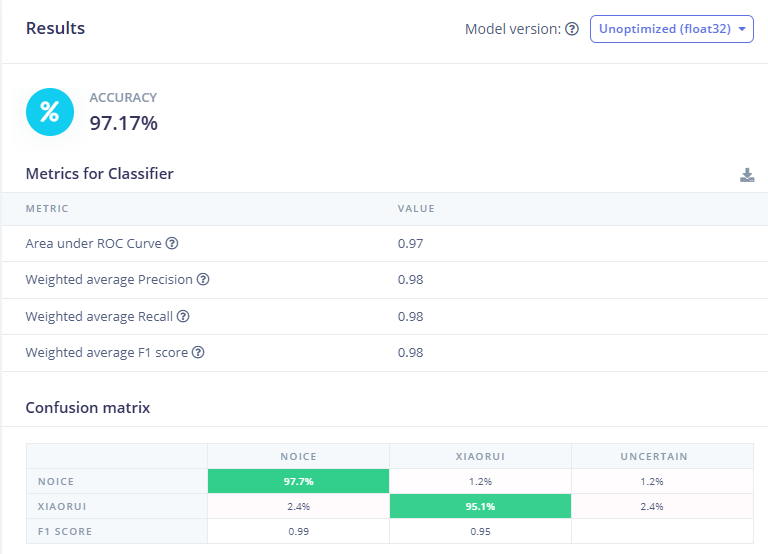Click the help icon beside Model version

572,29
